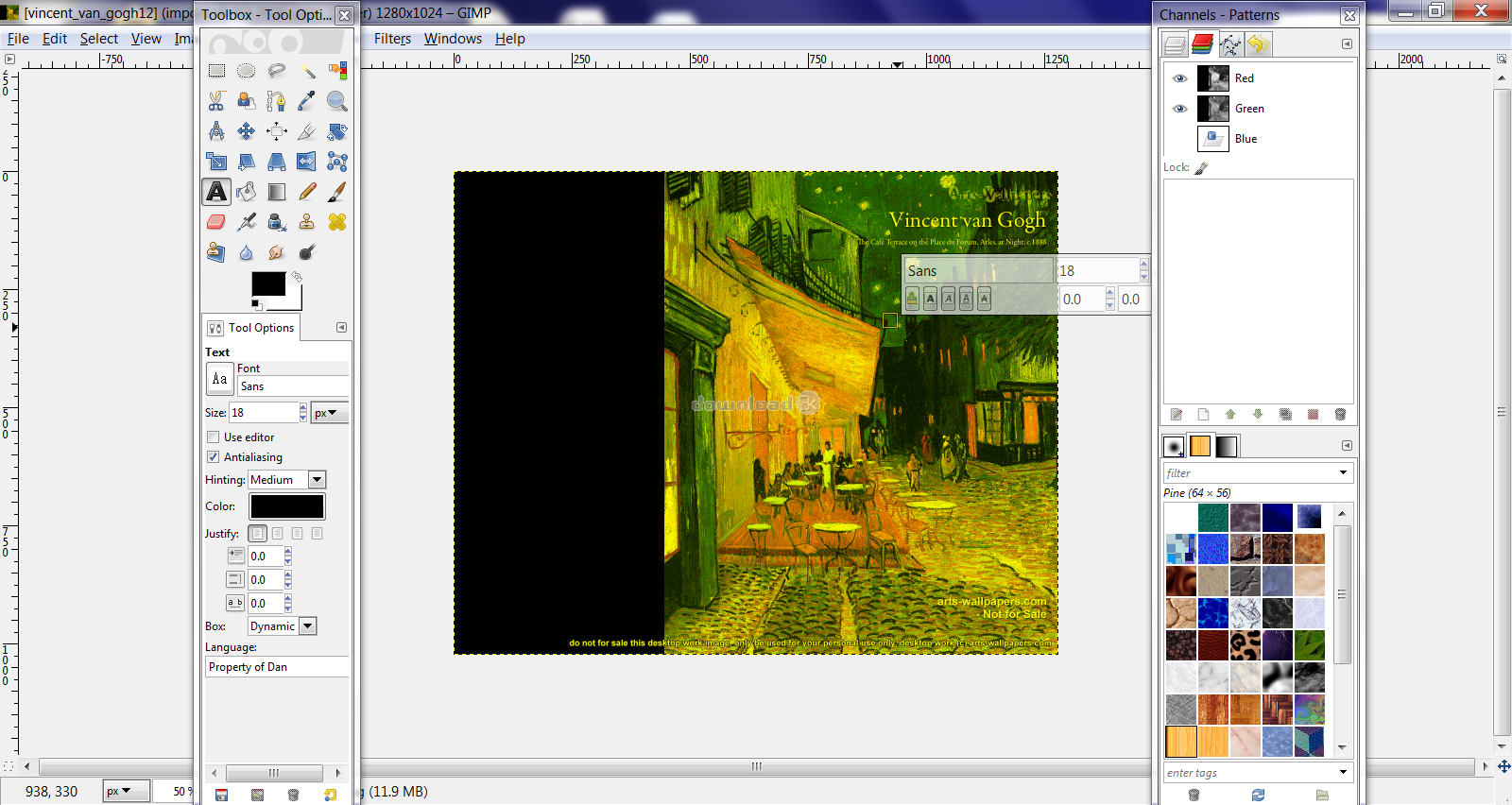Swap foreground and background colors

(297, 277)
